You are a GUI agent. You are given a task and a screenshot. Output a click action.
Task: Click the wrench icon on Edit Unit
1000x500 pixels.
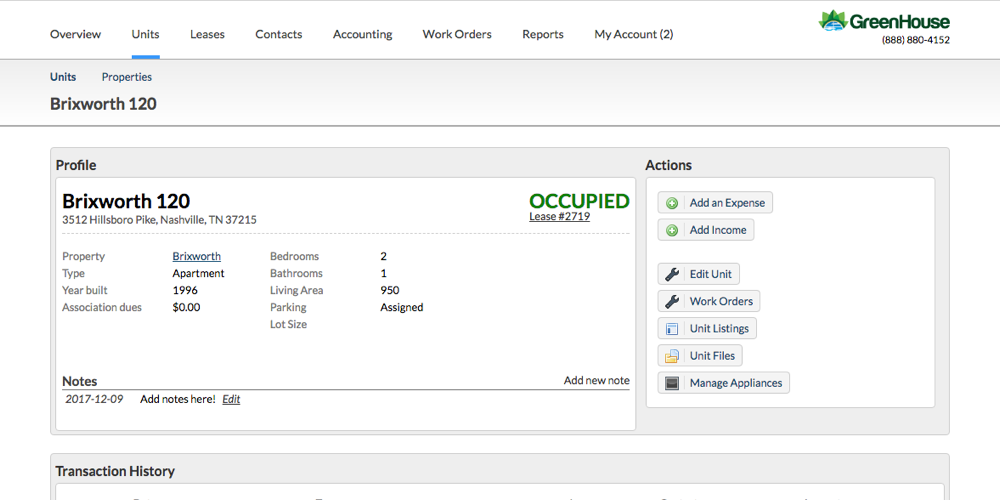(672, 275)
